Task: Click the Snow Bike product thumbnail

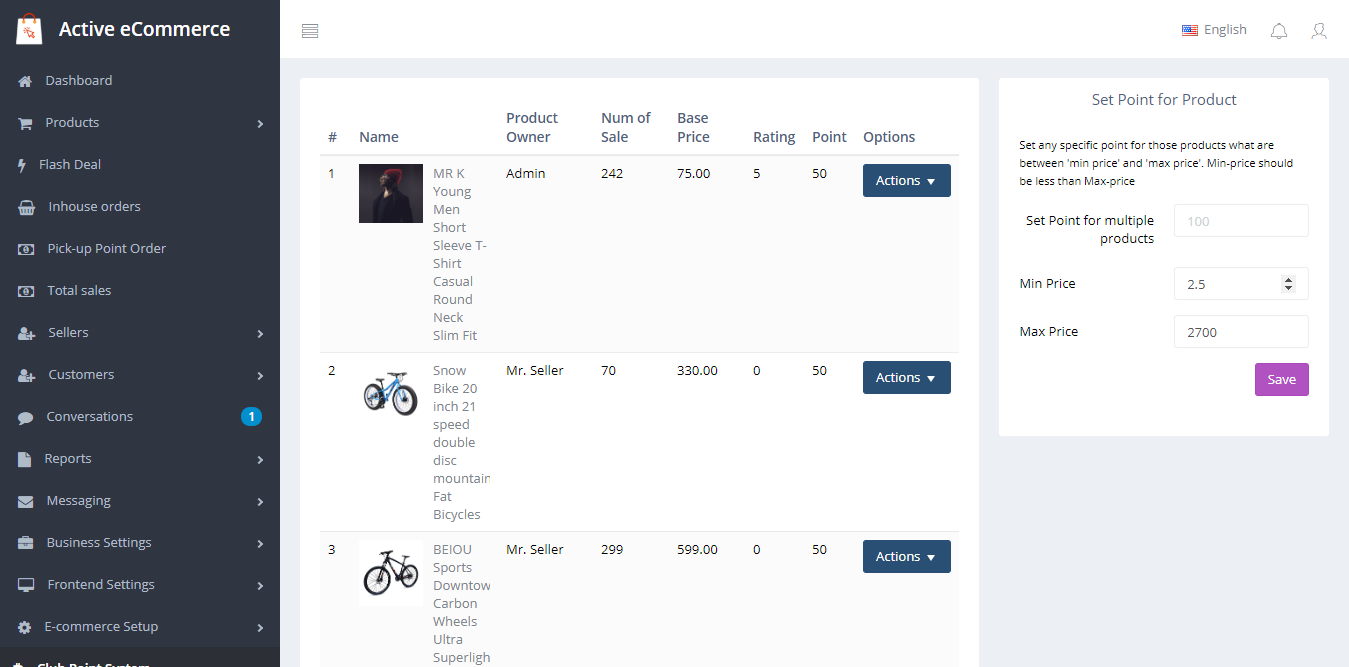Action: click(x=390, y=393)
